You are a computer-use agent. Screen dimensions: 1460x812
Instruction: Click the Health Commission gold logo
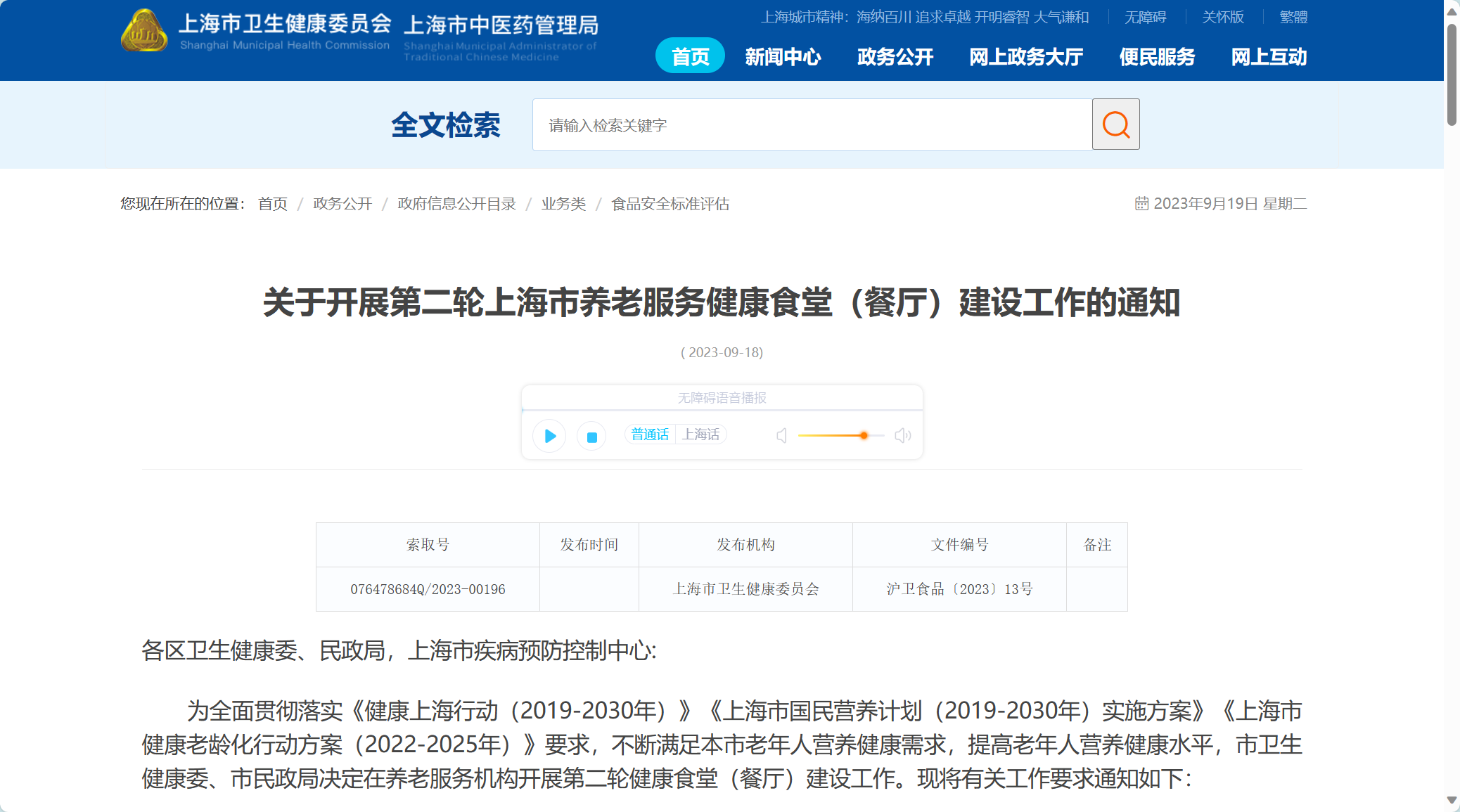pos(144,32)
